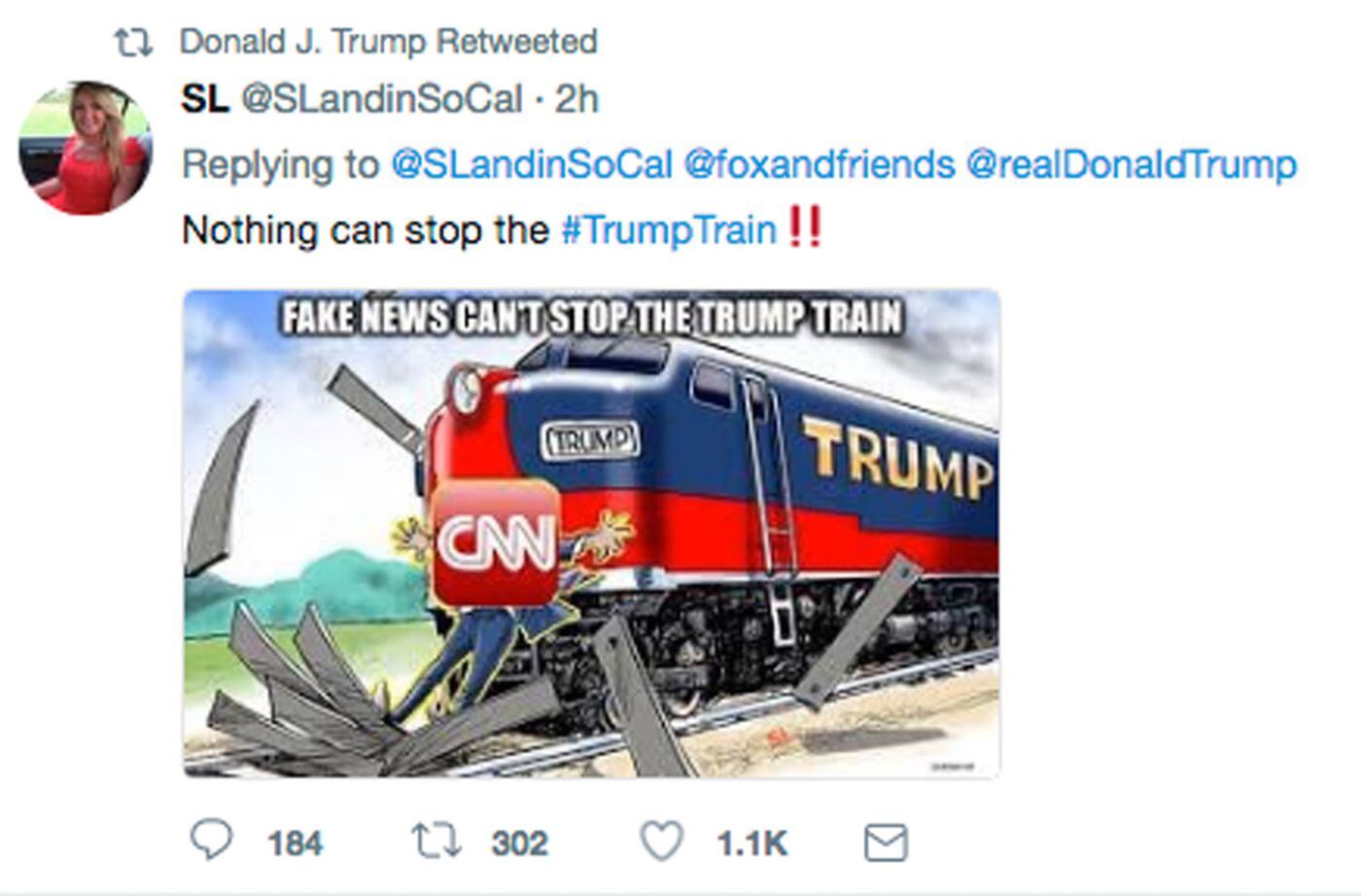This screenshot has height=896, width=1361.
Task: Click the reply speech bubble icon
Action: 210,841
